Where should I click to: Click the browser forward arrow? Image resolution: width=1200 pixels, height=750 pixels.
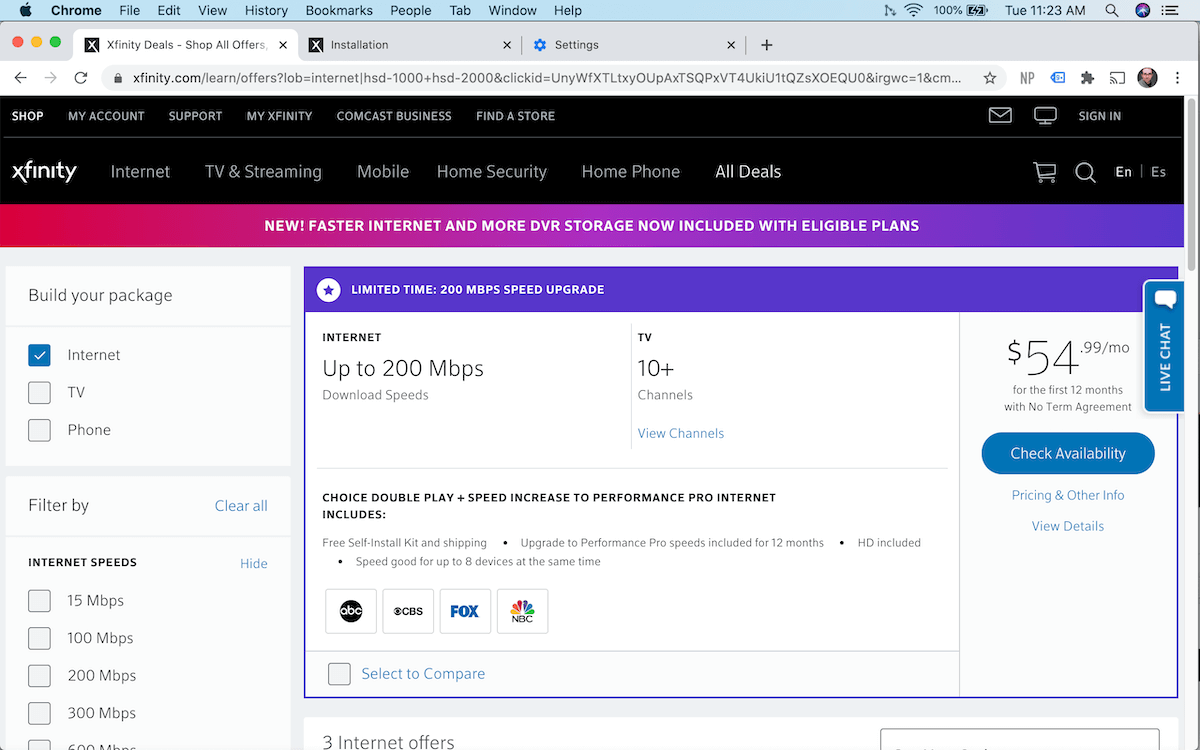pyautogui.click(x=50, y=77)
